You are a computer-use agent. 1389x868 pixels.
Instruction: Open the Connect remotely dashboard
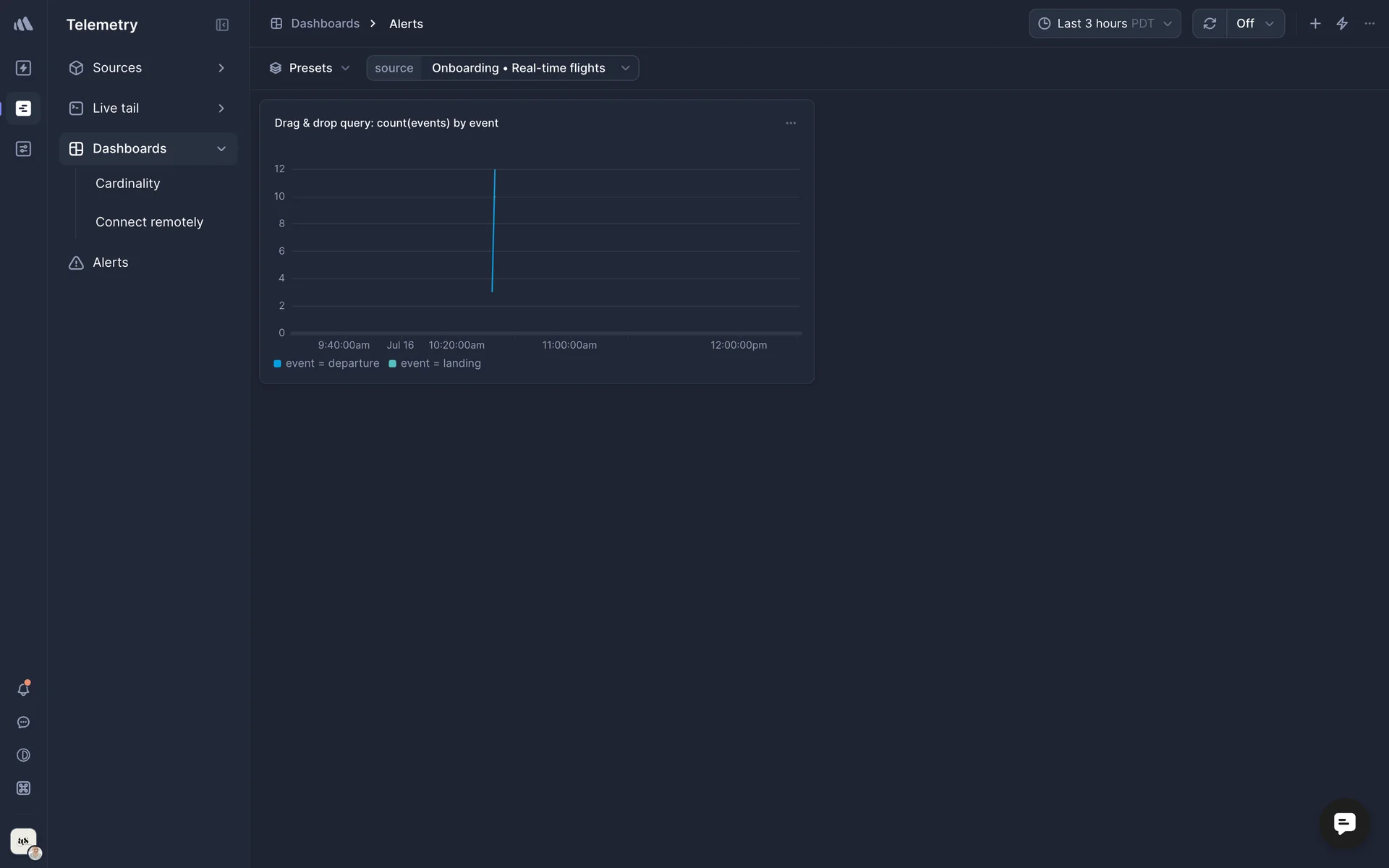(149, 222)
